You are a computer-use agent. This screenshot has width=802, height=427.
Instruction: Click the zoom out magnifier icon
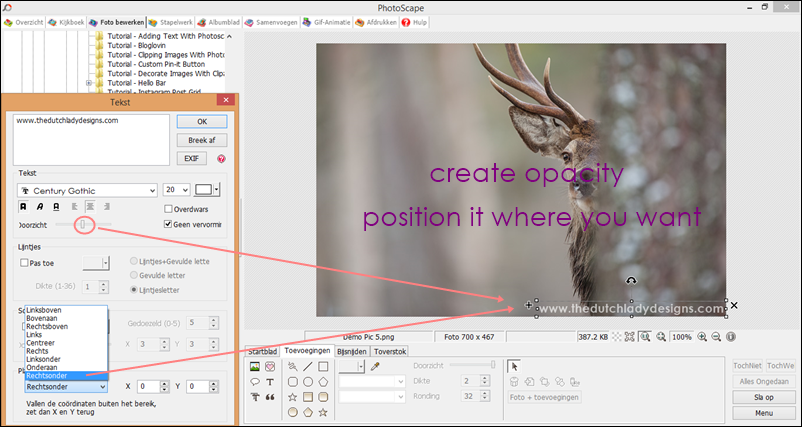point(716,337)
